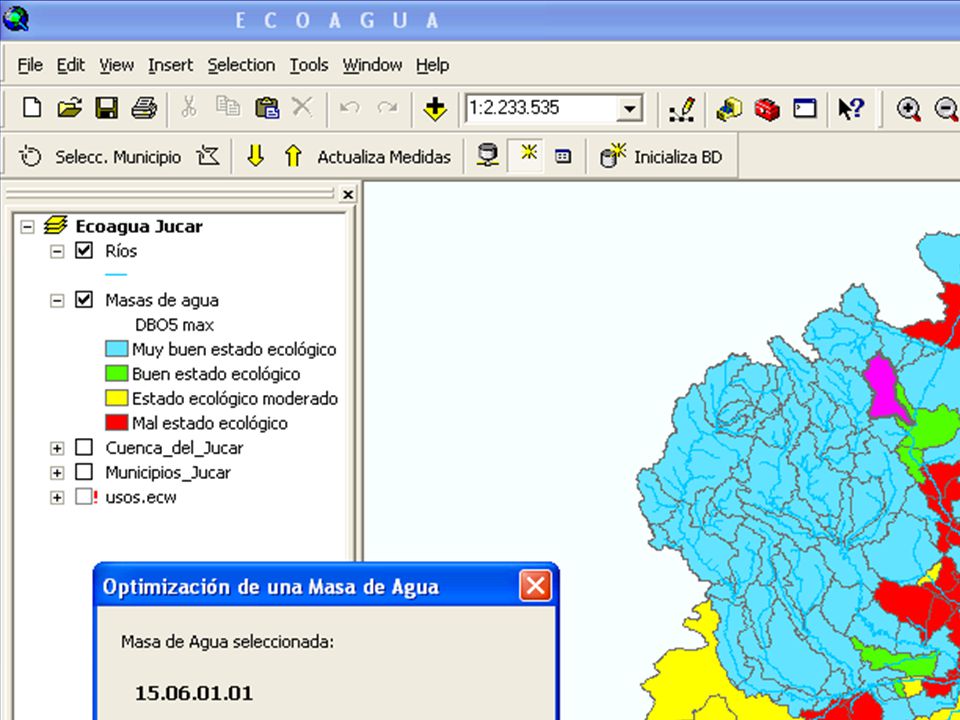
Task: Click the Copy icon
Action: click(x=228, y=107)
